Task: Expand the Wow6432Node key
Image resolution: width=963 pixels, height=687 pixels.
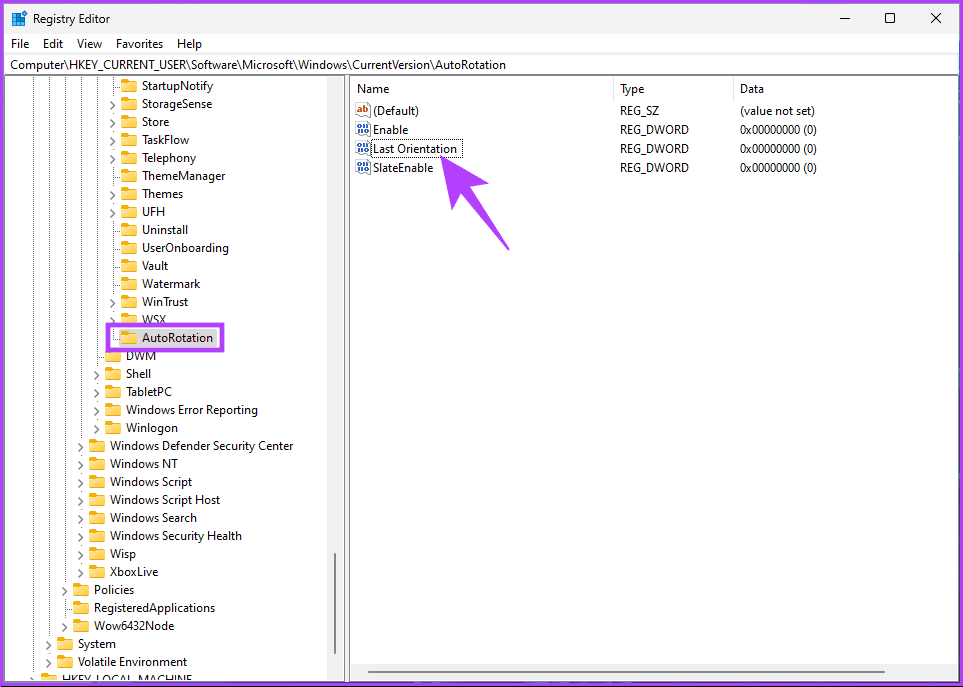Action: click(64, 627)
